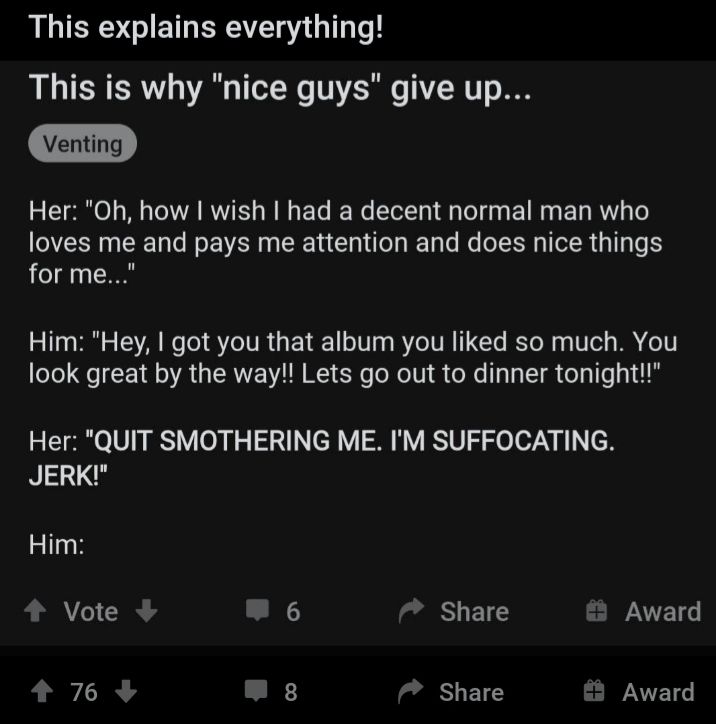
Task: Click the comment count number 8
Action: (291, 691)
